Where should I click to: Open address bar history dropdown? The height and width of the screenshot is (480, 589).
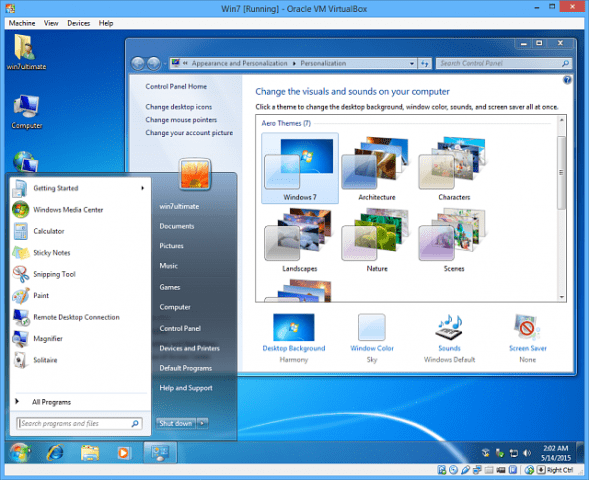[x=412, y=63]
